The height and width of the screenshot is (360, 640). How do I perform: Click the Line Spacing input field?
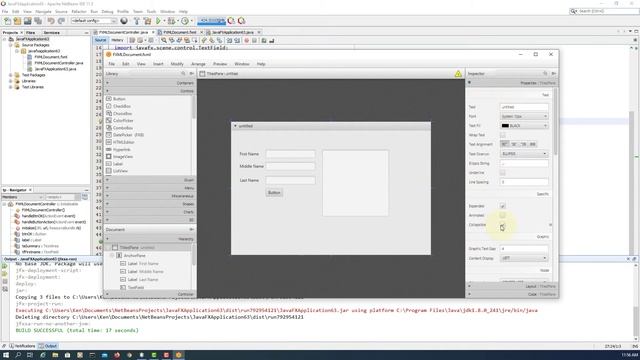point(524,182)
